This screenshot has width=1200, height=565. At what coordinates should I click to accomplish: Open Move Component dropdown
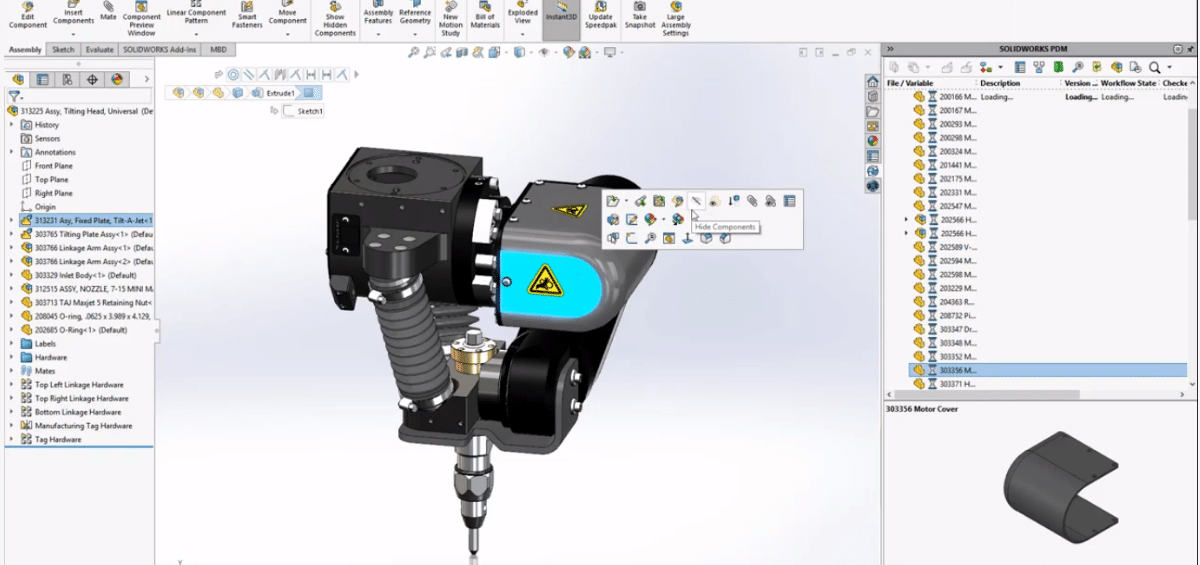click(x=287, y=34)
